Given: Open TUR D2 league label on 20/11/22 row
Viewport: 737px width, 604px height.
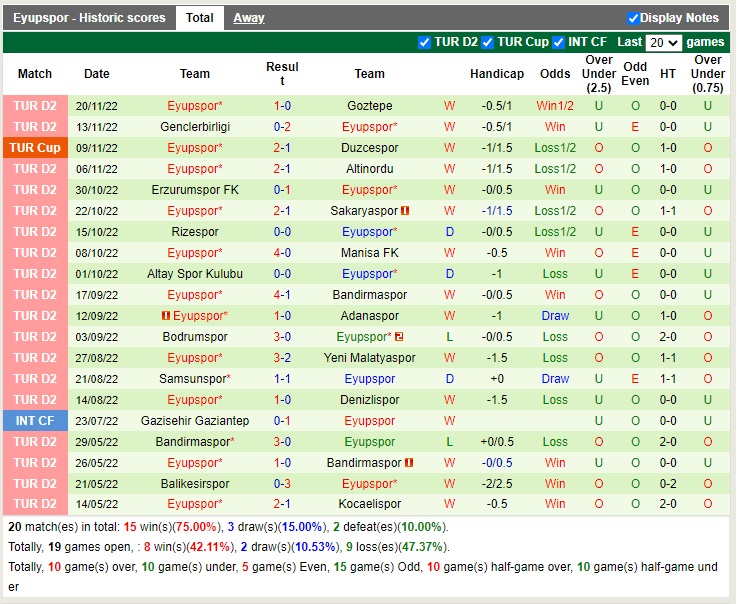Looking at the screenshot, I should pos(35,106).
